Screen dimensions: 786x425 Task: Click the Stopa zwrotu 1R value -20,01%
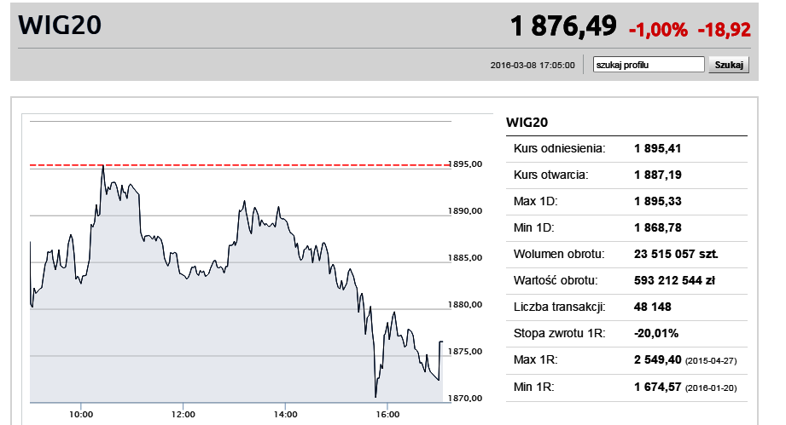pyautogui.click(x=656, y=333)
